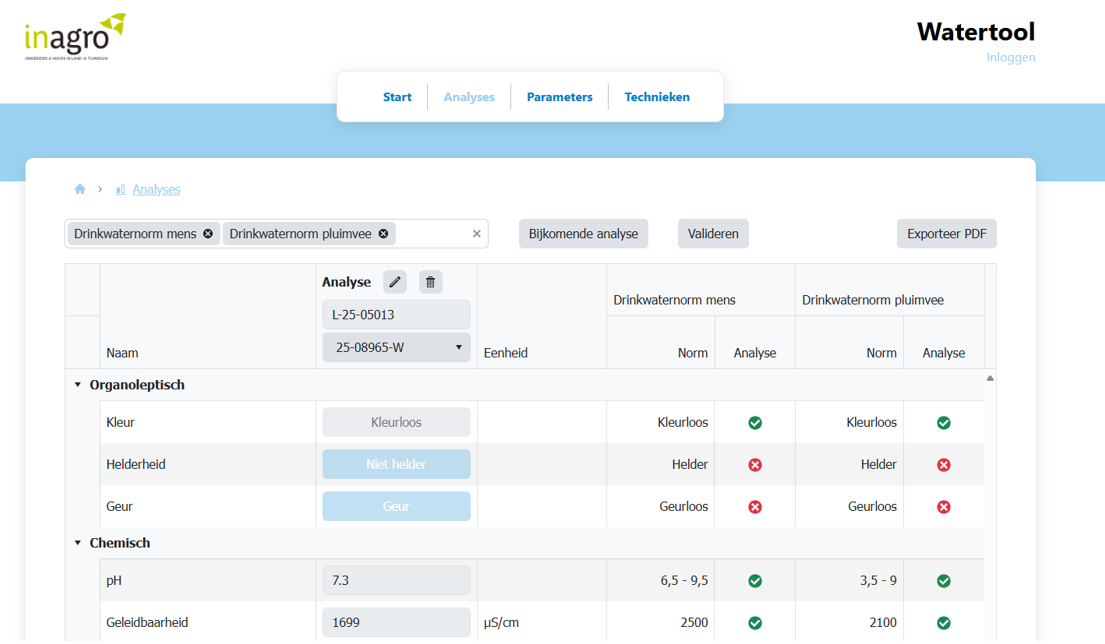This screenshot has width=1105, height=644.
Task: Click the pH row name
Action: [x=114, y=581]
